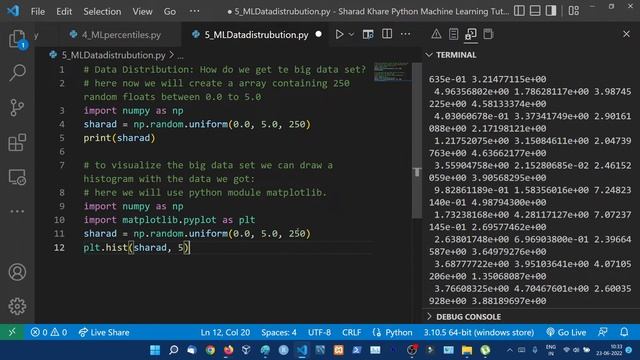Viewport: 640px width, 360px height.
Task: Open notifications bell in status bar
Action: click(x=624, y=332)
